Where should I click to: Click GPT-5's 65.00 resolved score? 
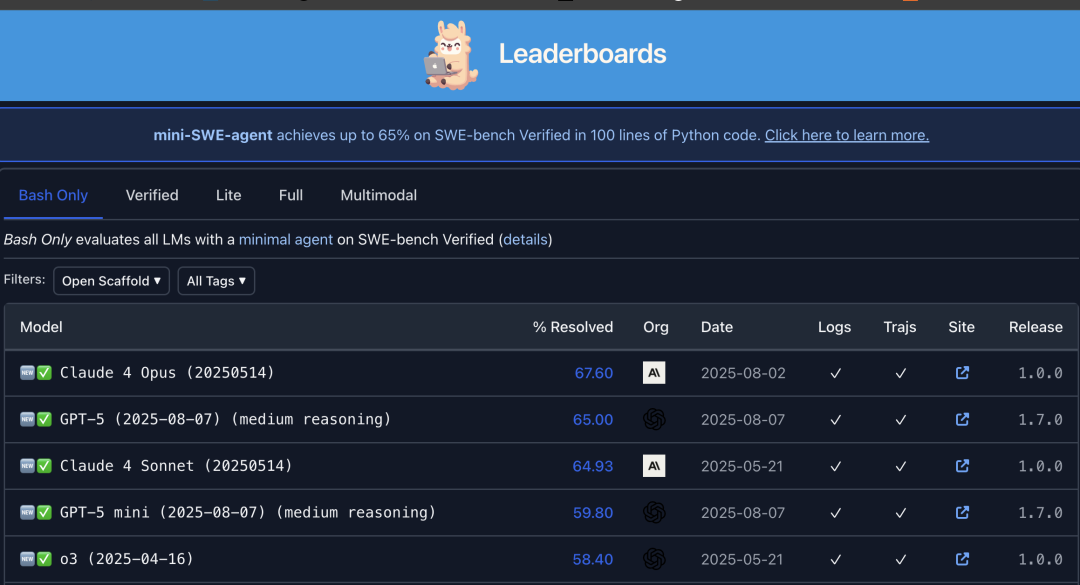point(593,419)
